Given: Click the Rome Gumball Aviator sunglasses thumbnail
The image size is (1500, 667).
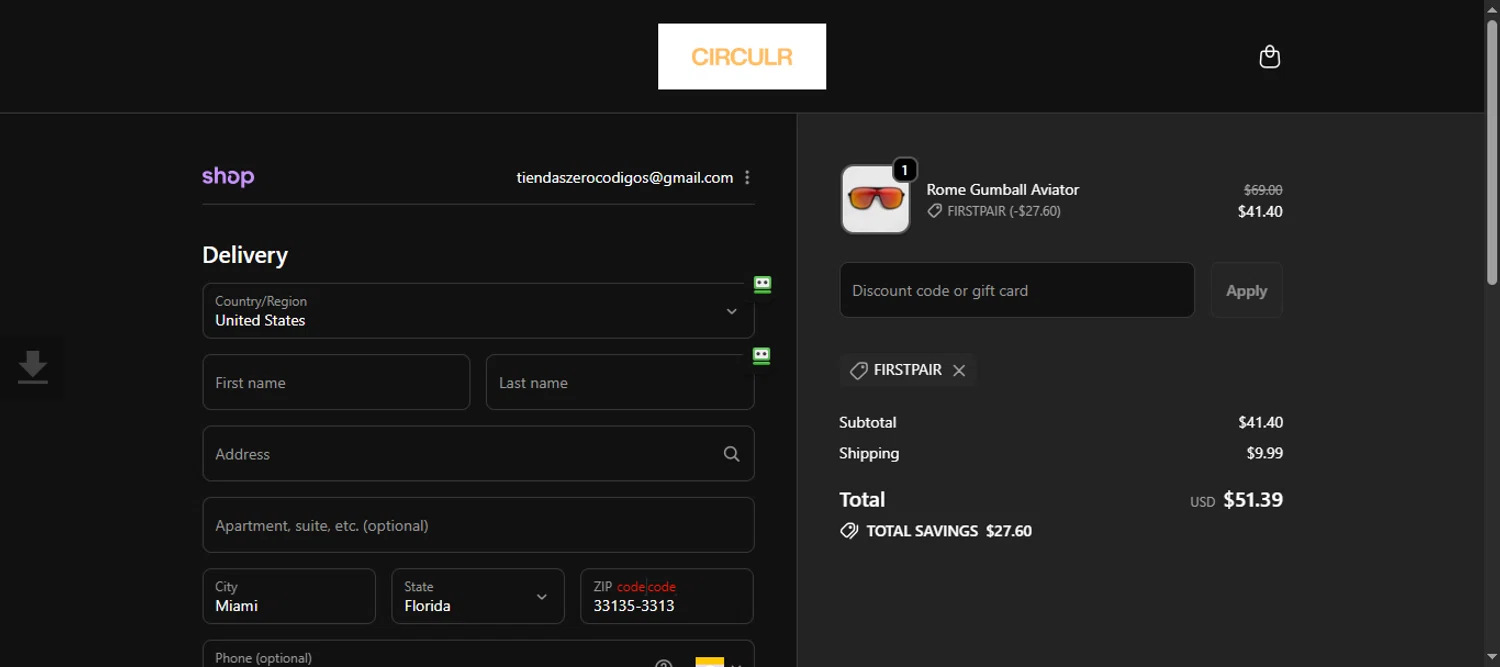Looking at the screenshot, I should pos(875,200).
